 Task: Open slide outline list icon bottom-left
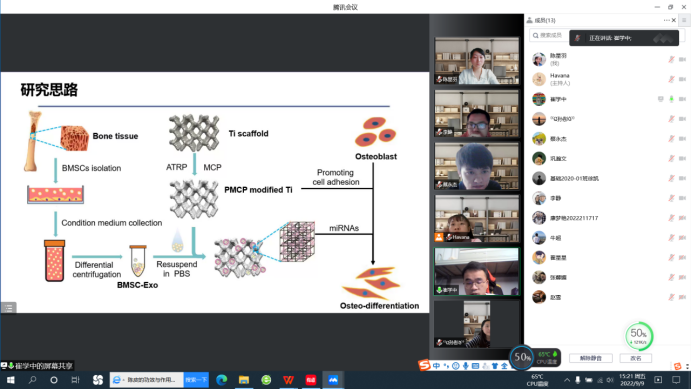pos(8,308)
